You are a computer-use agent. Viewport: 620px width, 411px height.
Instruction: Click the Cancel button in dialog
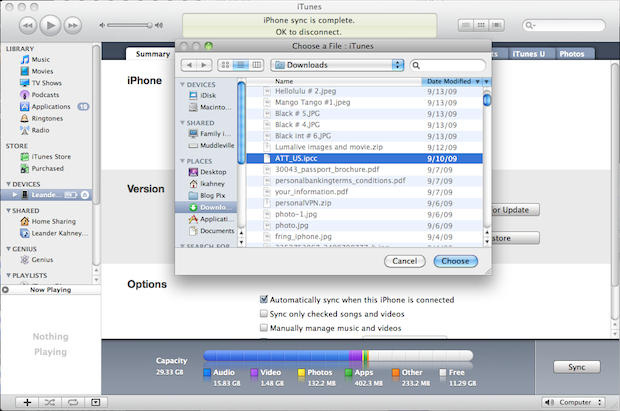[x=404, y=260]
